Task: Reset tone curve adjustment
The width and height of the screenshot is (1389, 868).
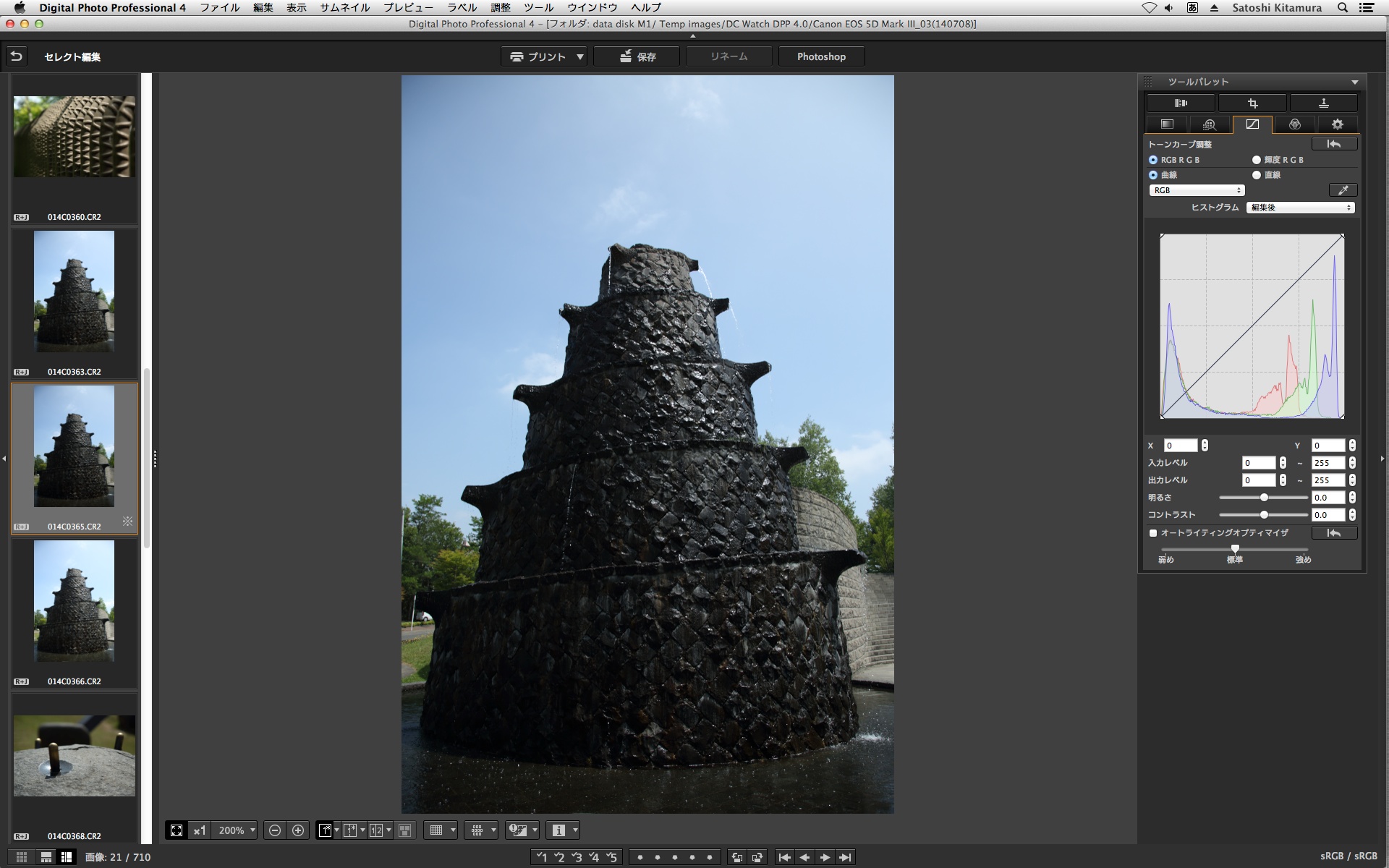Action: (1334, 144)
